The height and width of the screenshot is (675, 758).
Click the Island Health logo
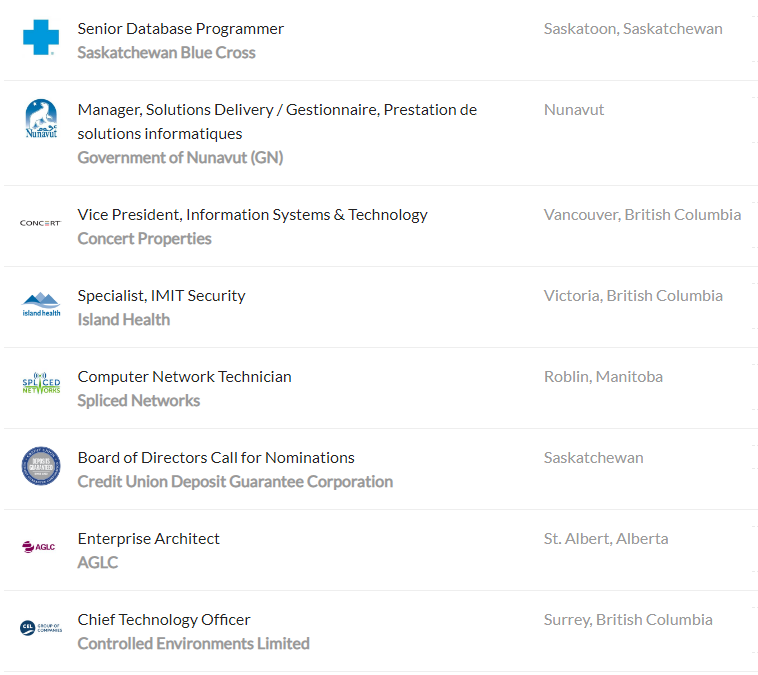[41, 304]
